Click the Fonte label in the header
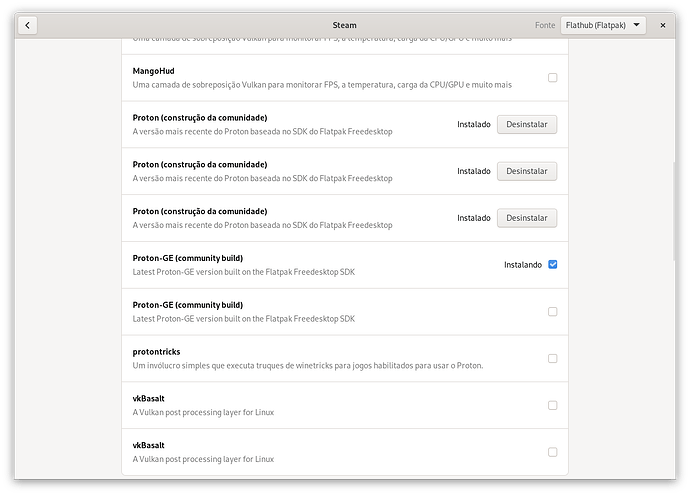This screenshot has width=690, height=495. [x=544, y=25]
